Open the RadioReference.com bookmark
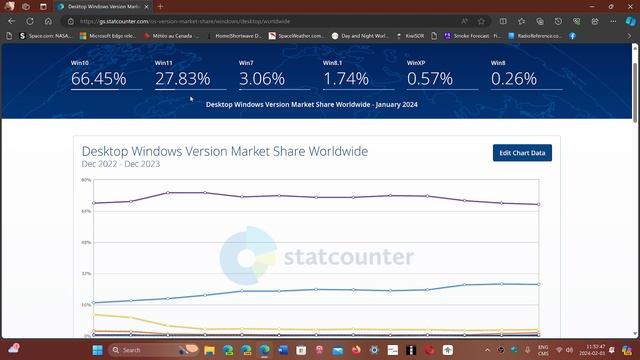 [x=535, y=36]
